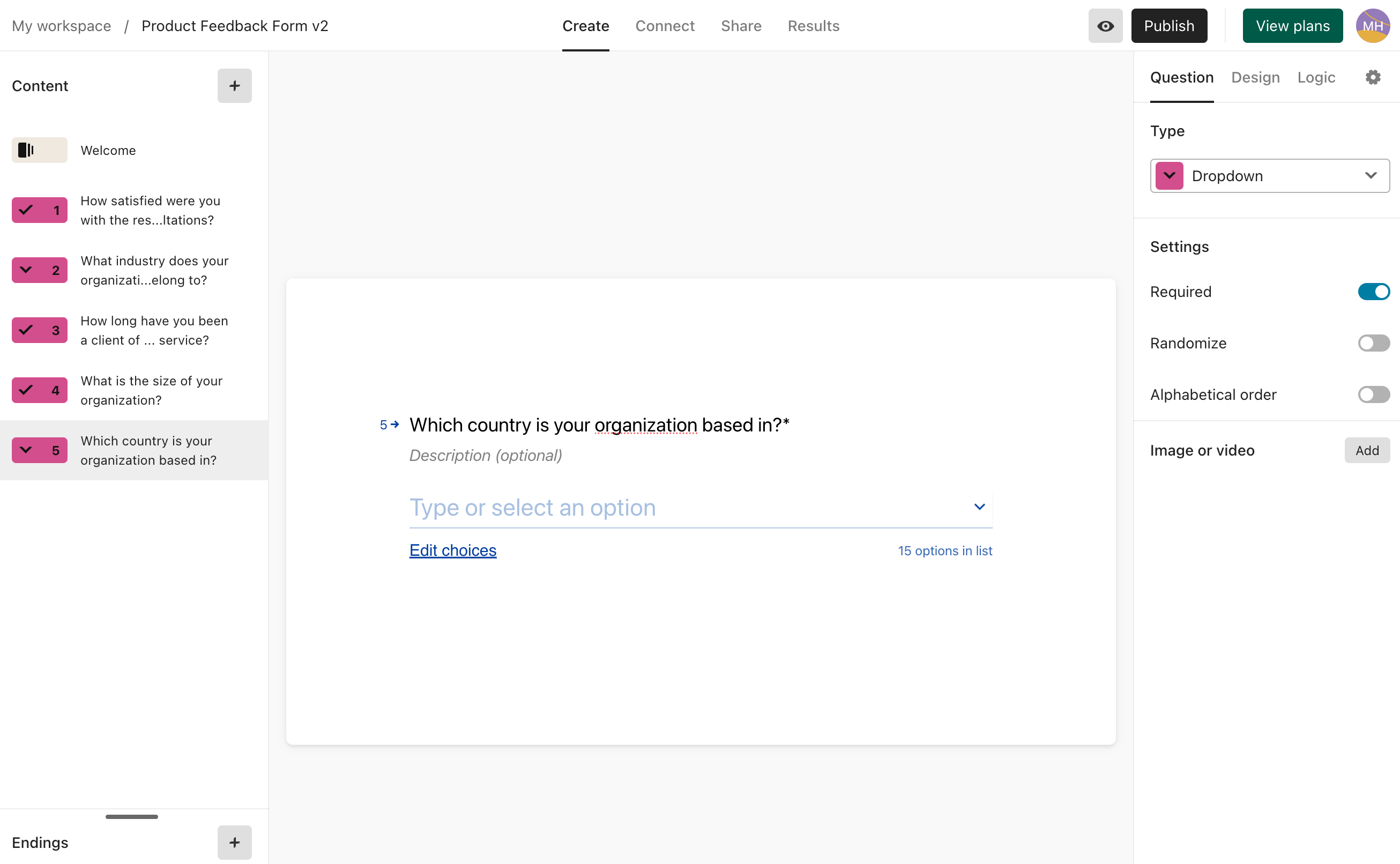
Task: Click the Edit choices link
Action: click(x=452, y=550)
